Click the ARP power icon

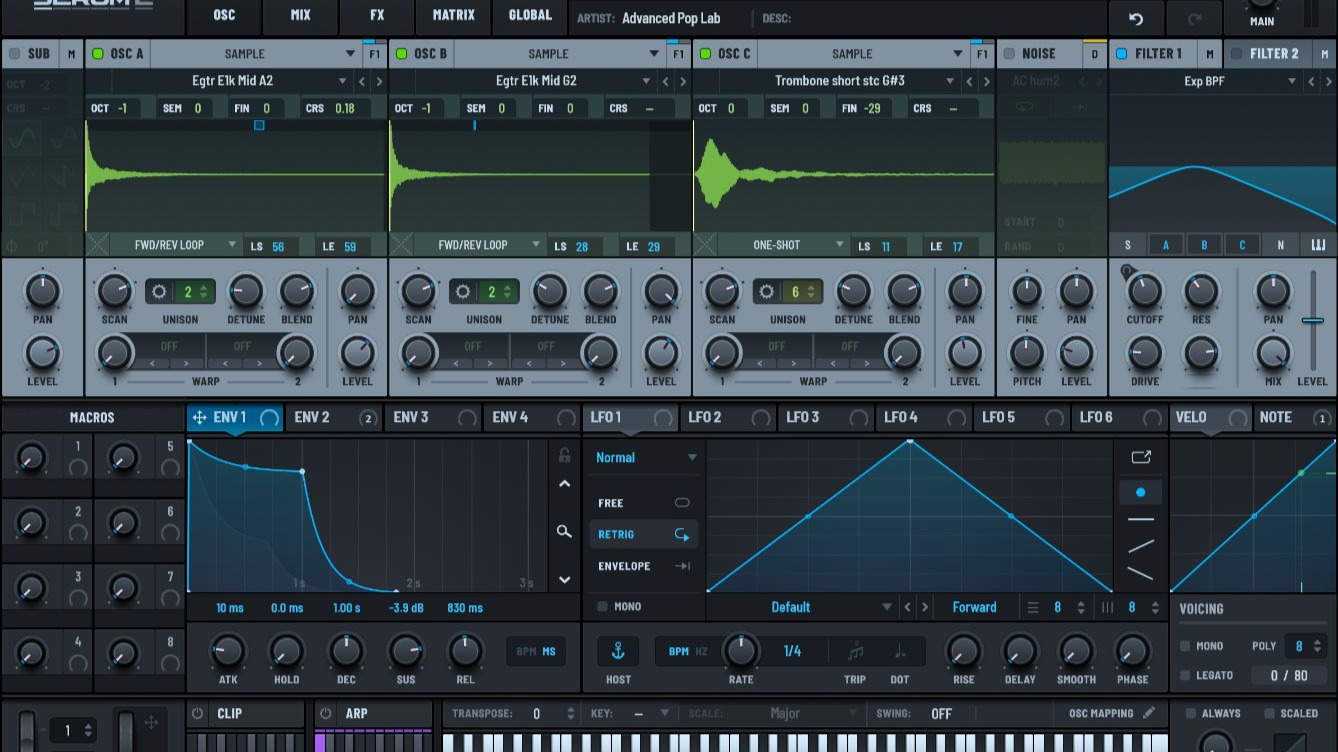[x=326, y=713]
